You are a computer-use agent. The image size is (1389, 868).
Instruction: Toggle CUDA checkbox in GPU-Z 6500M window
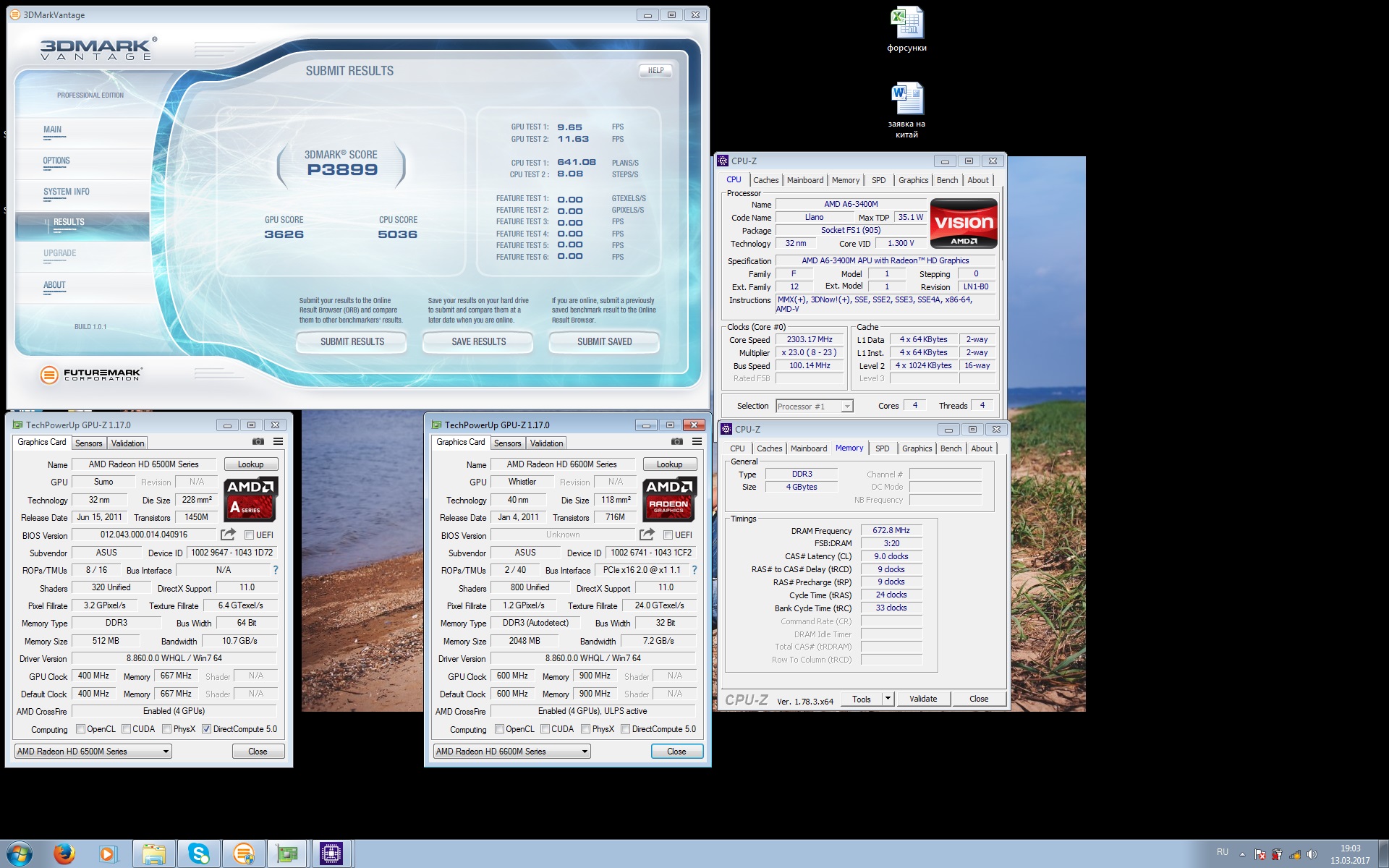126,729
